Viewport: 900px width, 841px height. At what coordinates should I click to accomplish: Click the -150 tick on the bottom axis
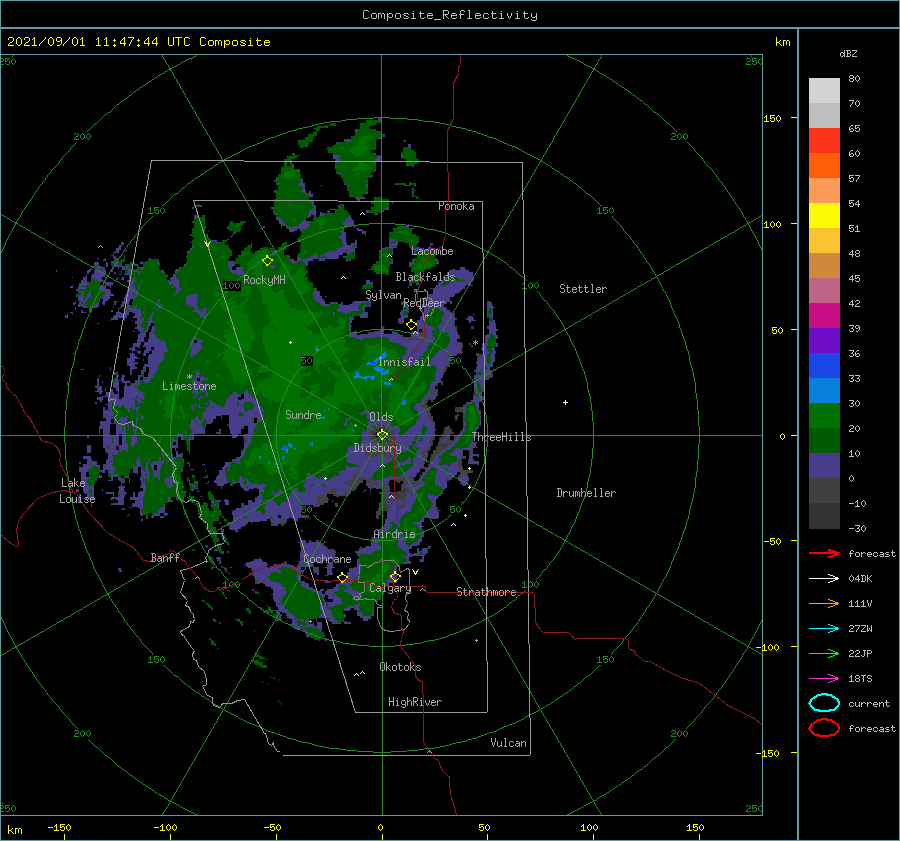[x=59, y=827]
